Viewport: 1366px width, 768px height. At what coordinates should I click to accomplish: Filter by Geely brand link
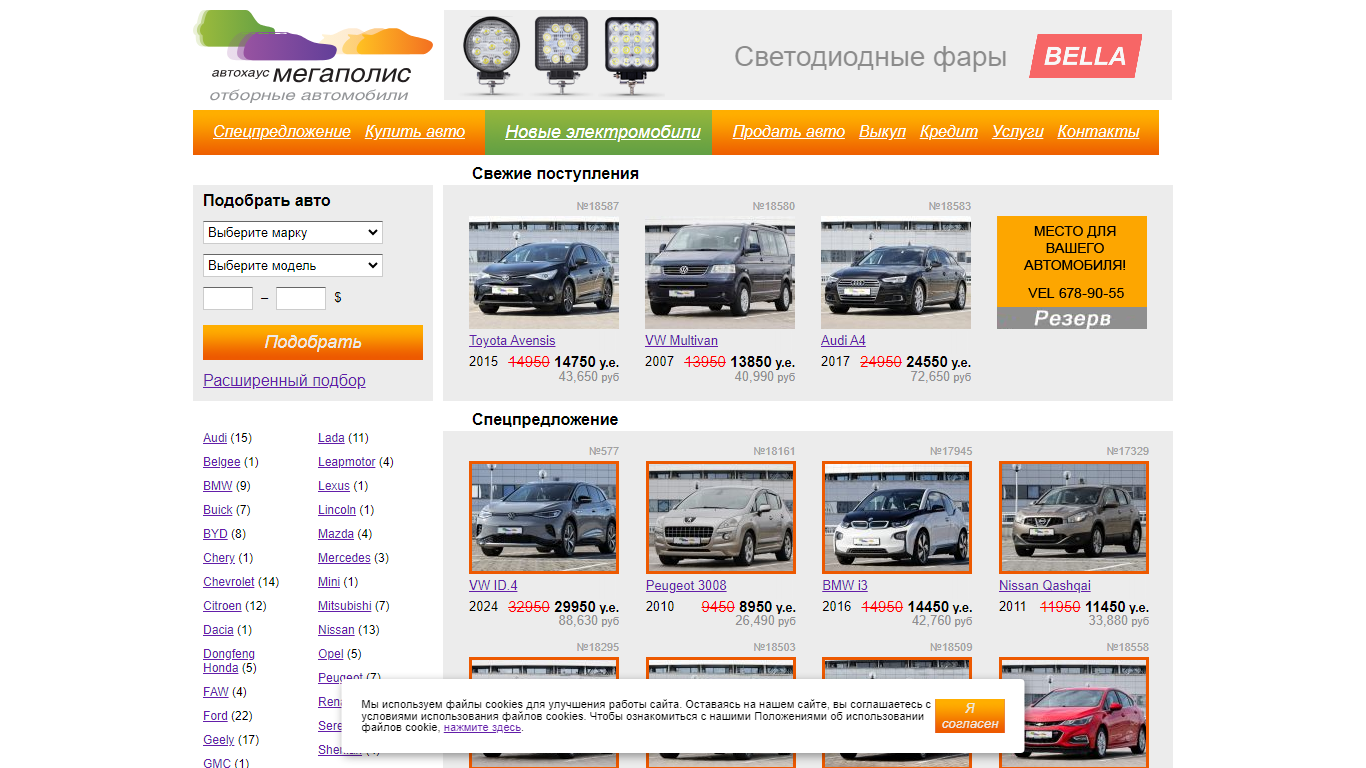218,740
